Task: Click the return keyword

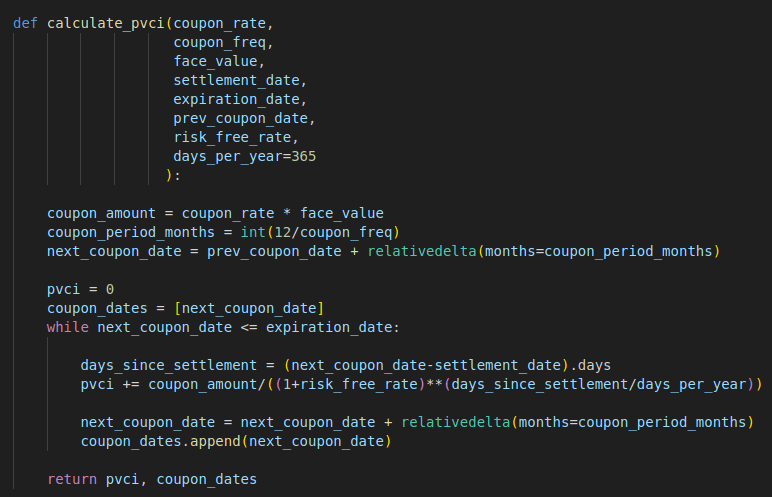Action: (72, 479)
